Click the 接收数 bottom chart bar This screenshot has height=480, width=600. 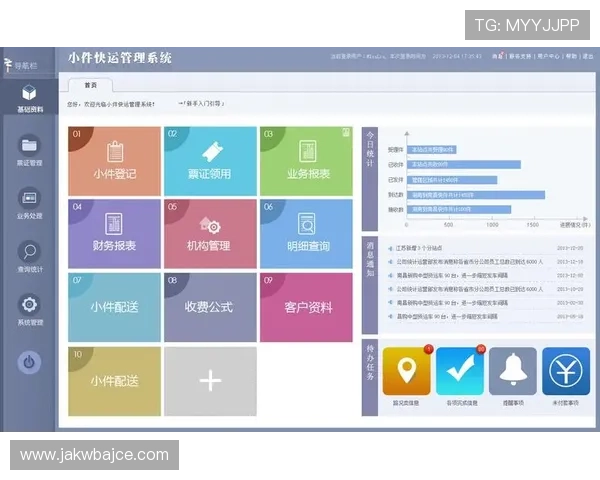[x=459, y=209]
